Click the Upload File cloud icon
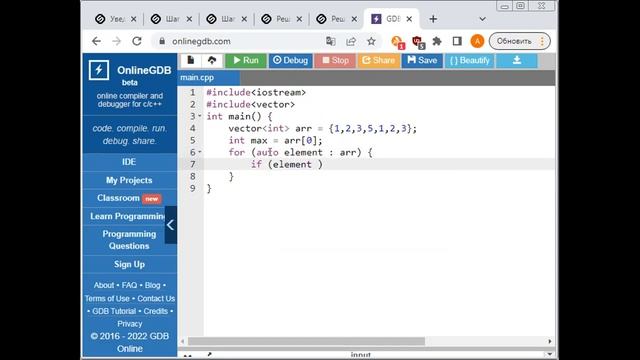 [x=212, y=60]
